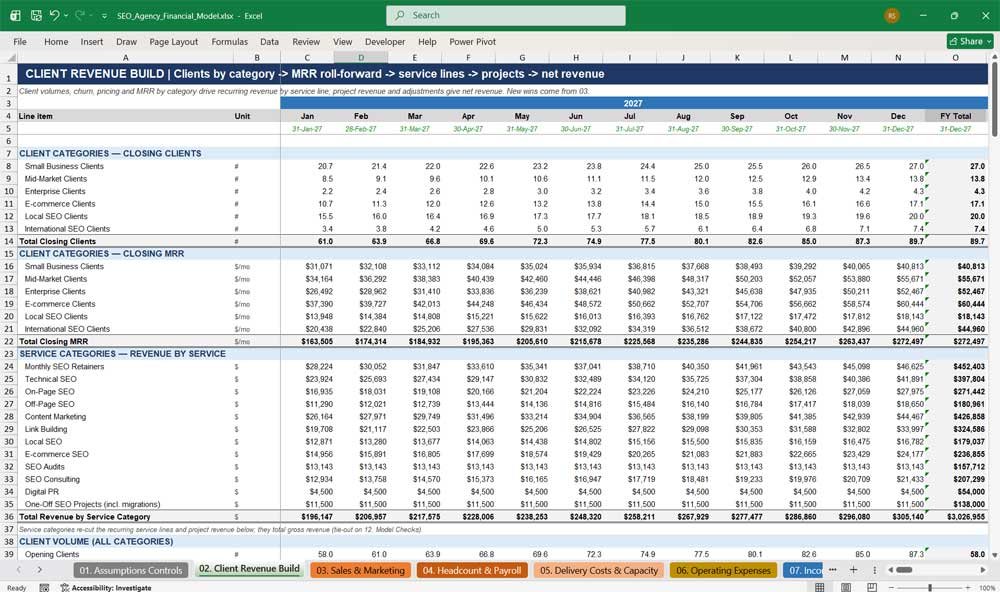Go to the 01. Assumptions Controls sheet
This screenshot has width=1000, height=592.
click(131, 570)
